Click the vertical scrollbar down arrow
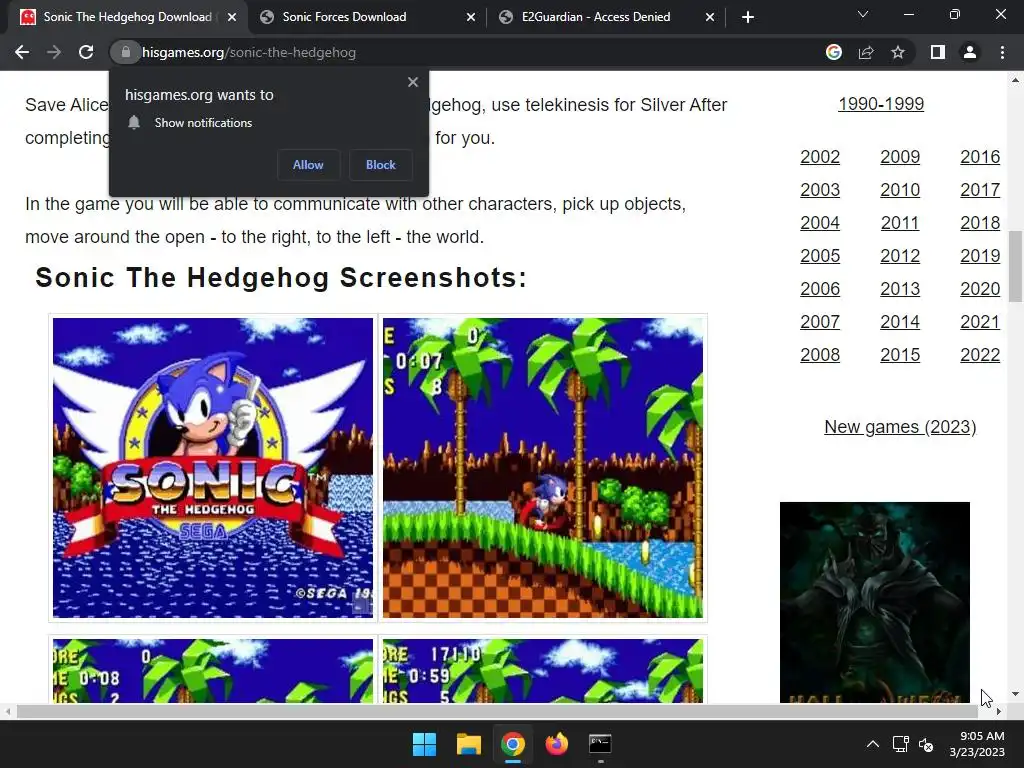 pyautogui.click(x=1015, y=694)
